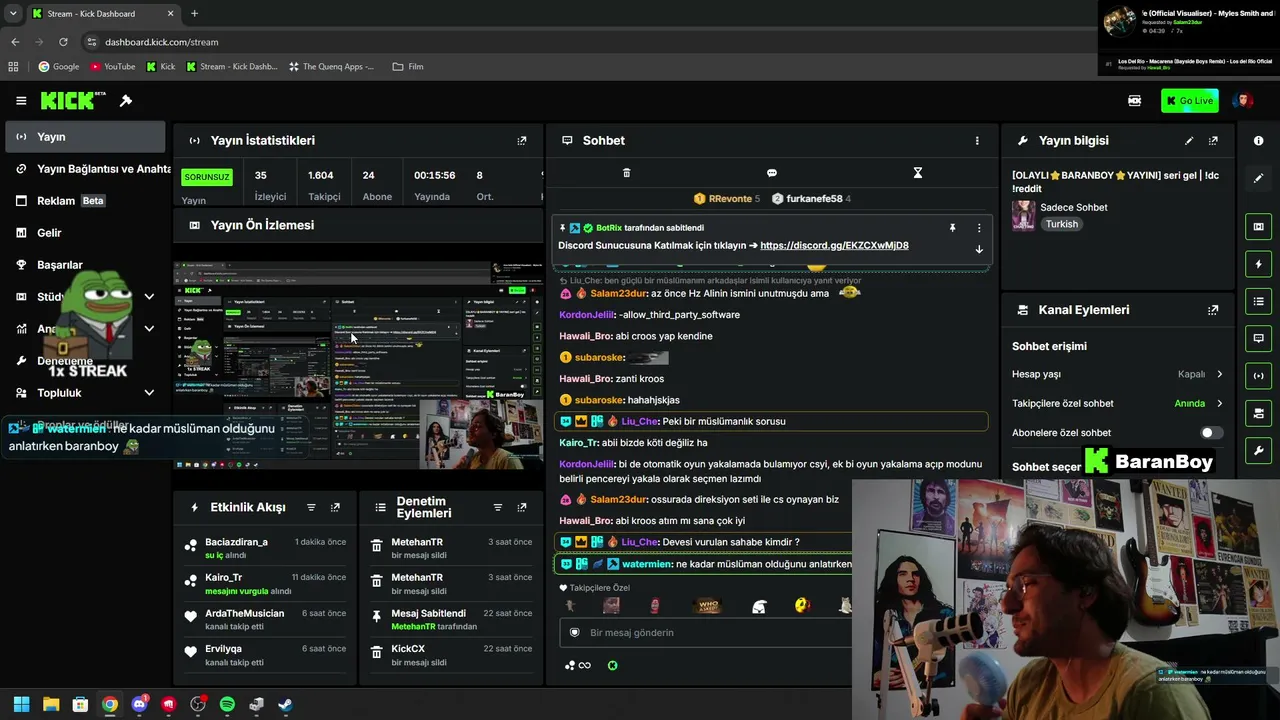Click the stream preview thumbnail
This screenshot has width=1280, height=720.
coord(358,365)
